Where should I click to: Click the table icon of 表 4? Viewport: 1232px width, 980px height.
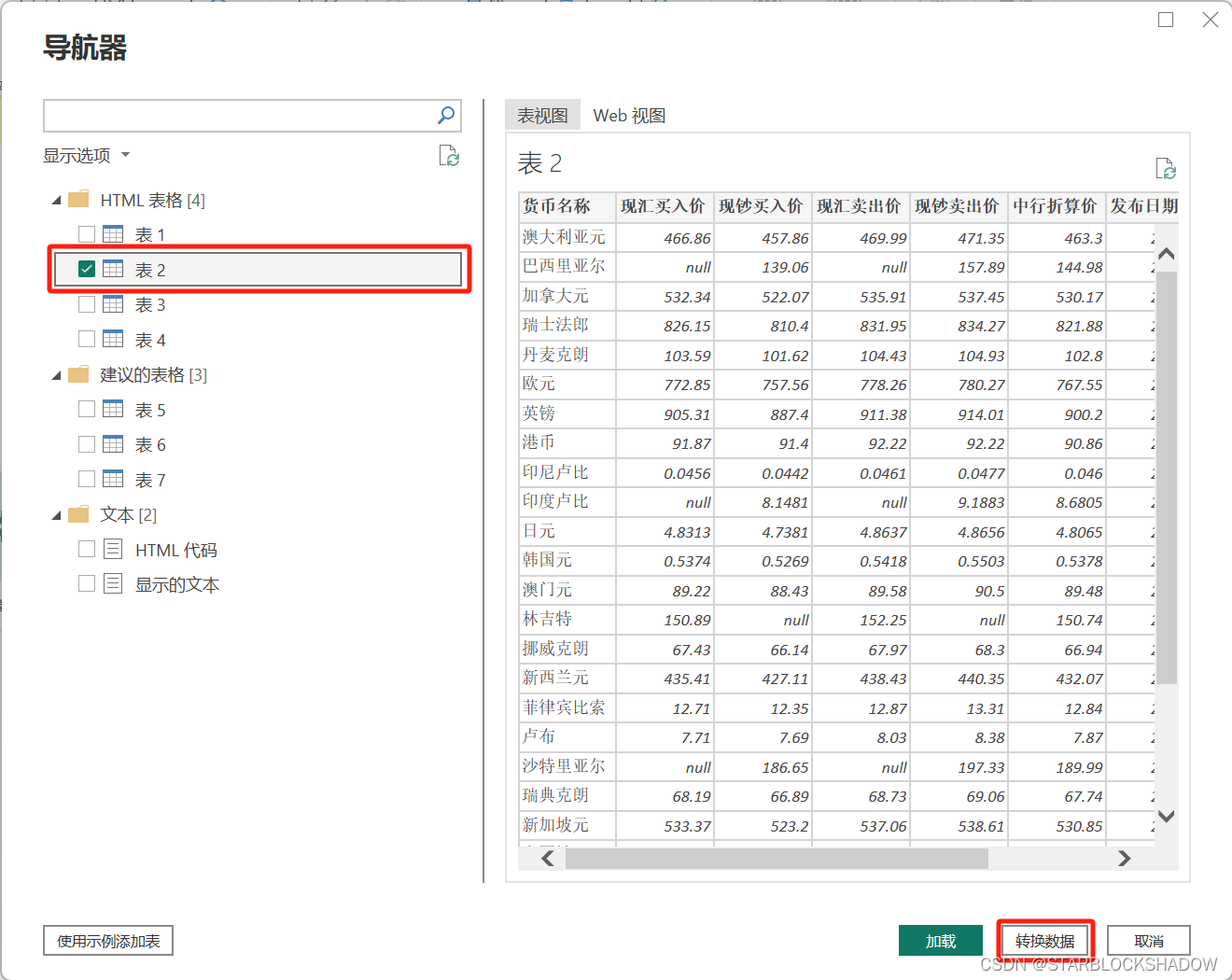(113, 339)
